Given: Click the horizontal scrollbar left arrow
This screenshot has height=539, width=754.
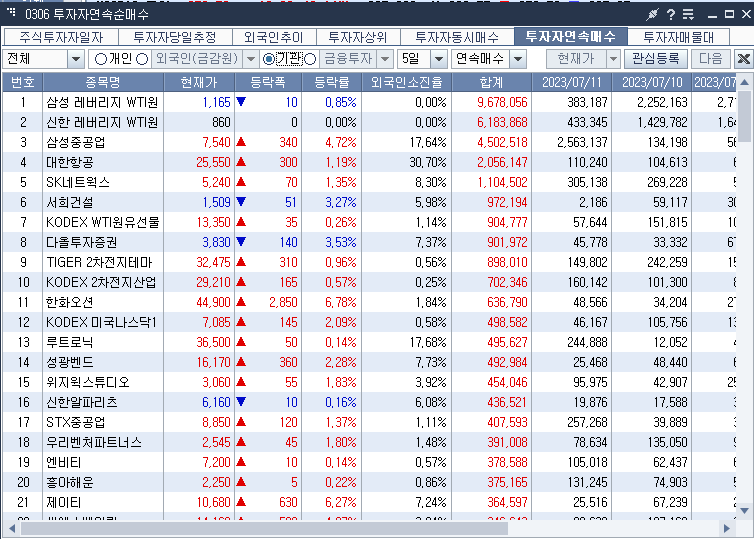Looking at the screenshot, I should point(12,528).
